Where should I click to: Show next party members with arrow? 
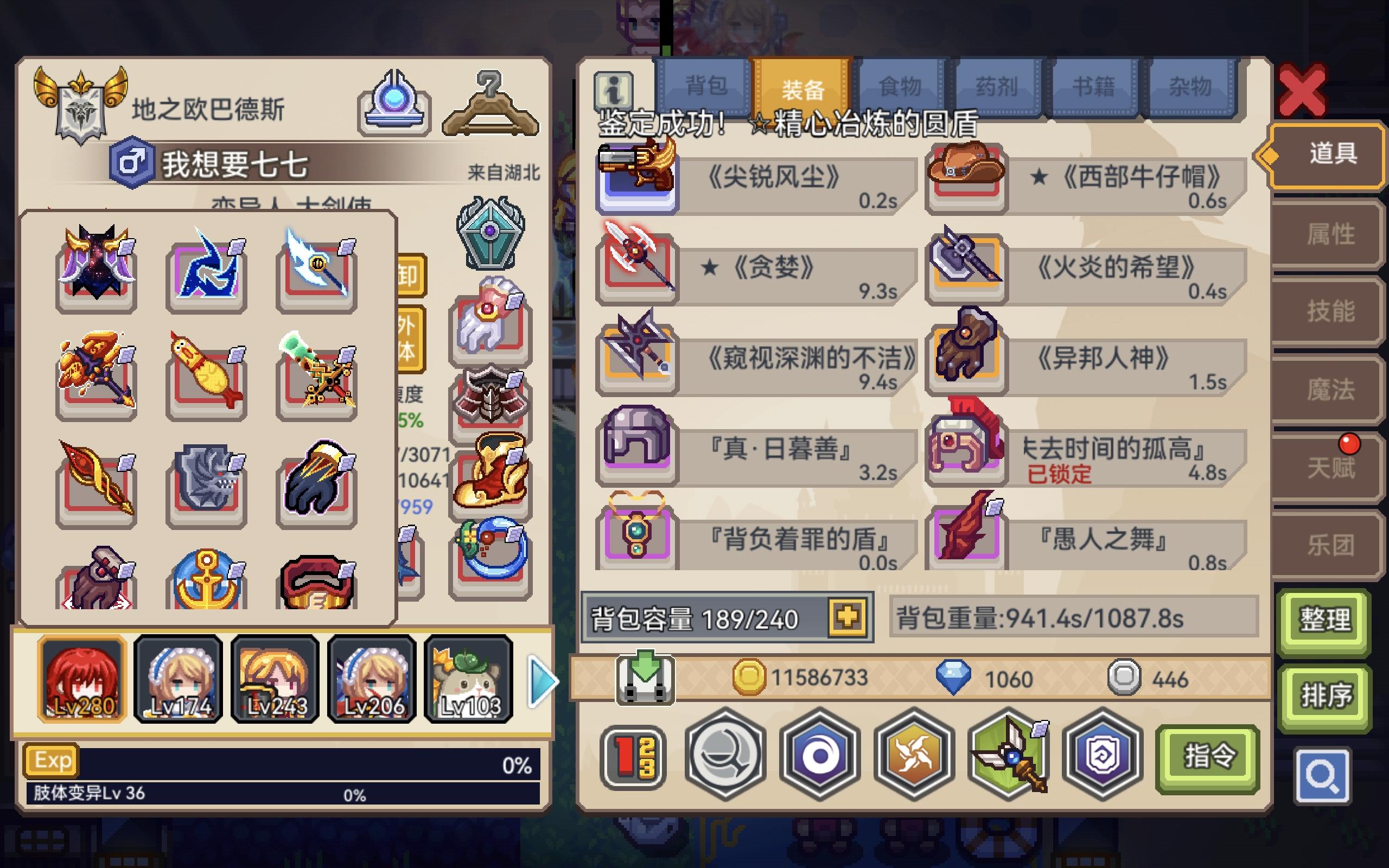click(x=542, y=682)
